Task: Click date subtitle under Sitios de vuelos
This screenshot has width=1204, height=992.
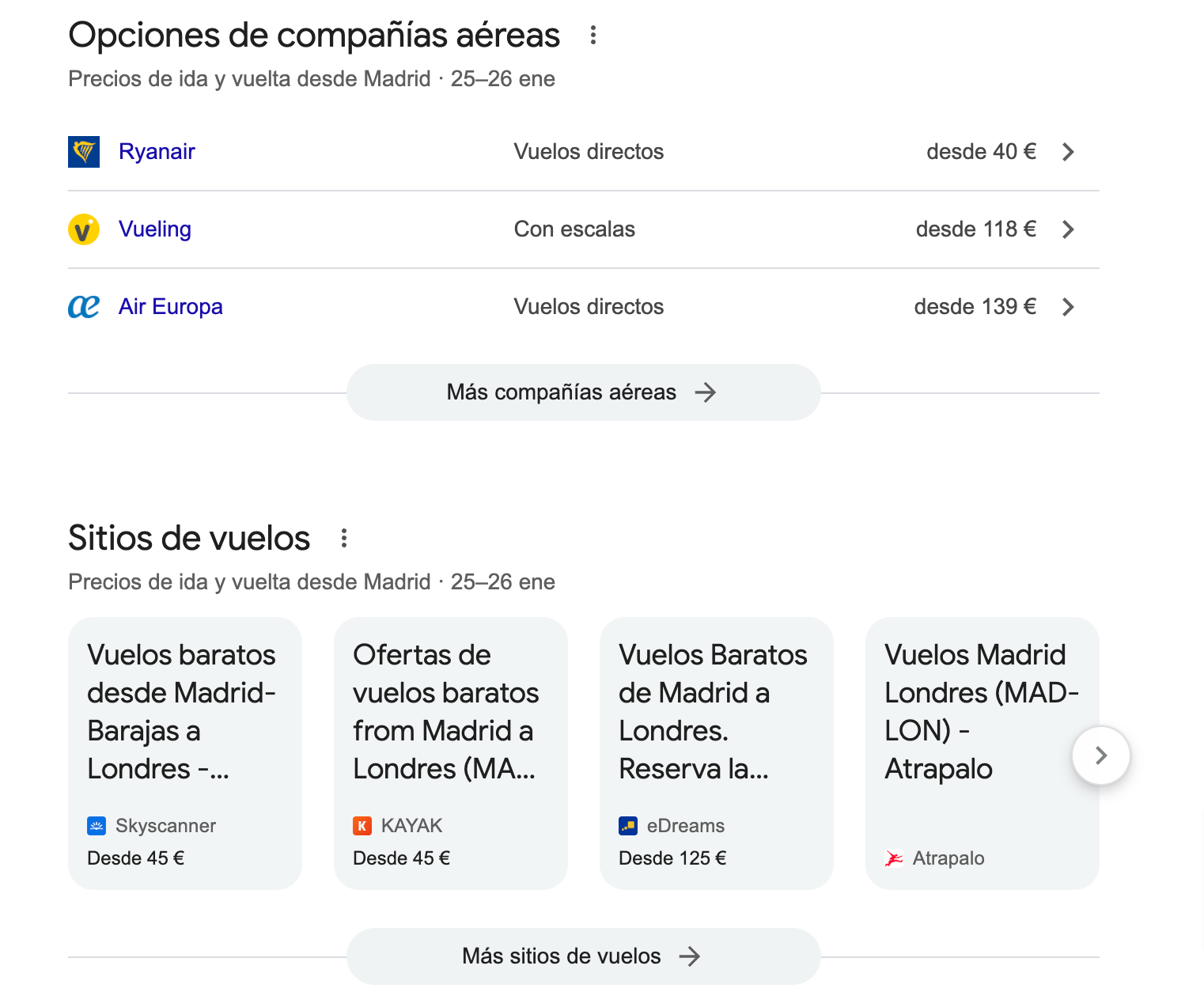Action: click(312, 582)
